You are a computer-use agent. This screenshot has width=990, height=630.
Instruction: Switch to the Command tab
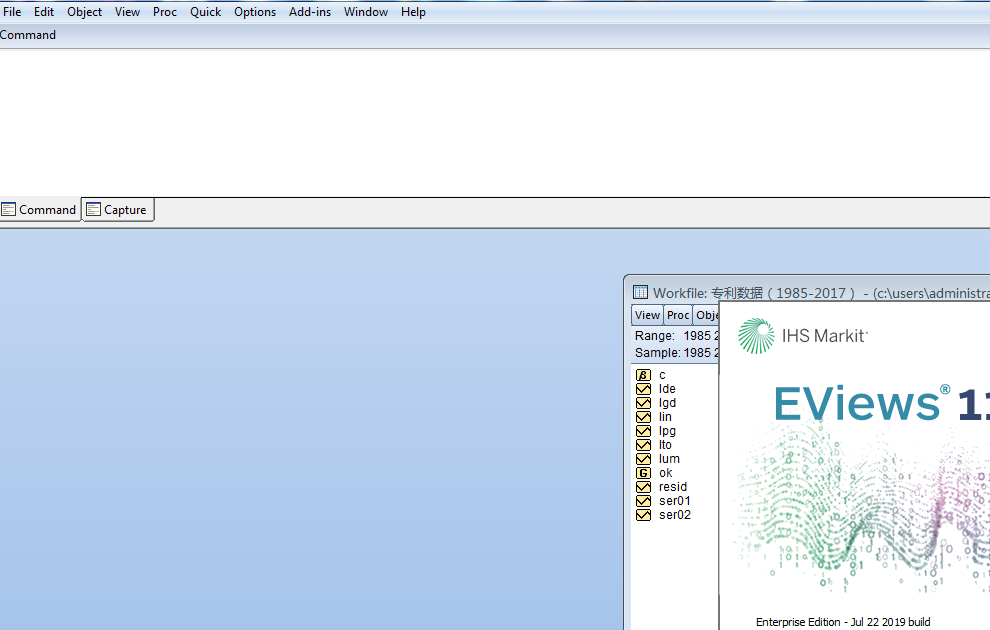[x=40, y=210]
